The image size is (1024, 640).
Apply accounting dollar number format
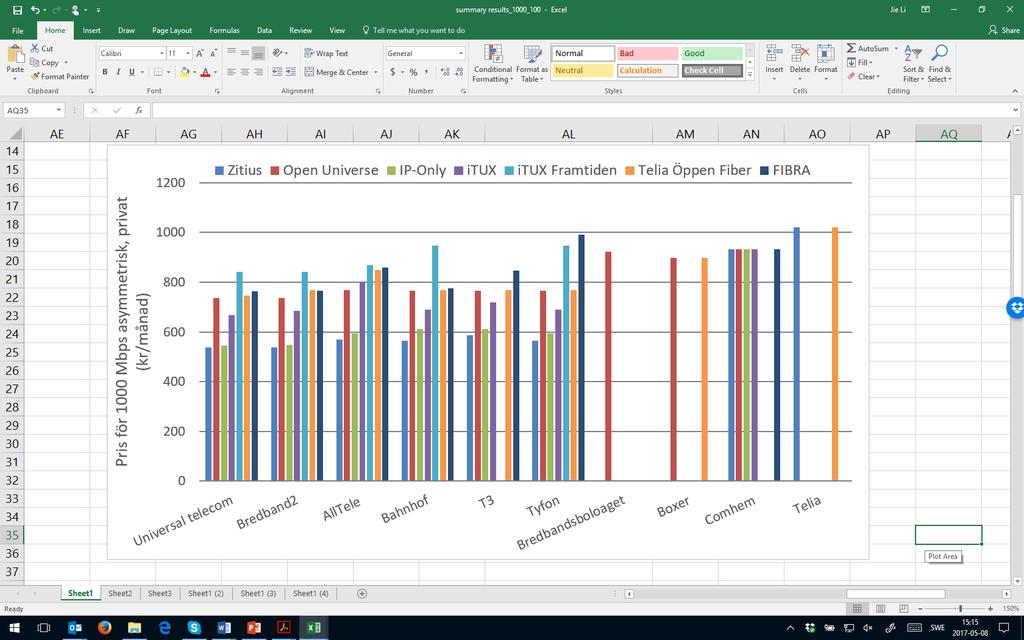point(392,72)
